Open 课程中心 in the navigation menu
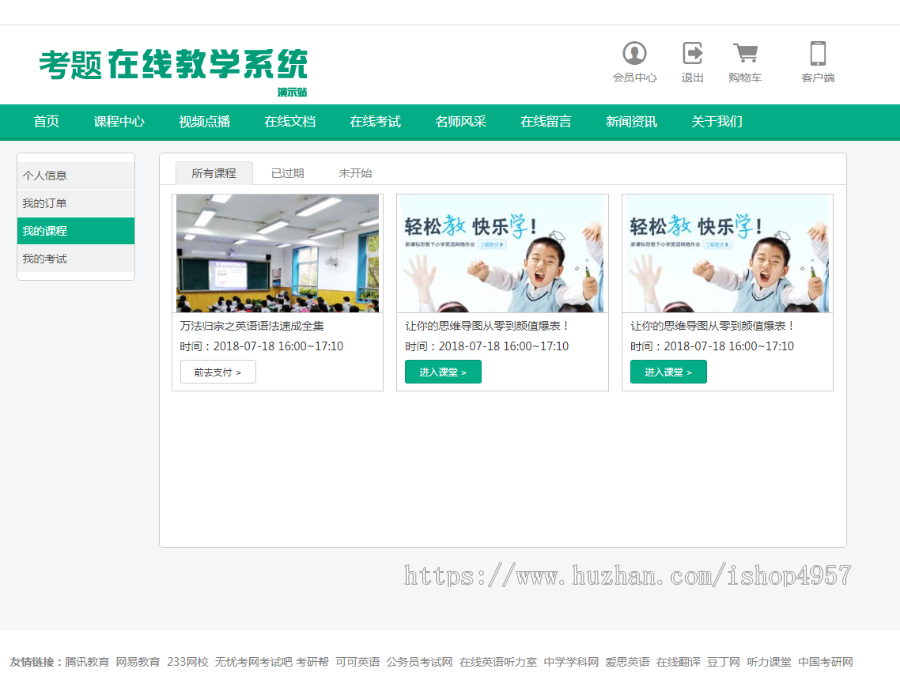 coord(121,121)
